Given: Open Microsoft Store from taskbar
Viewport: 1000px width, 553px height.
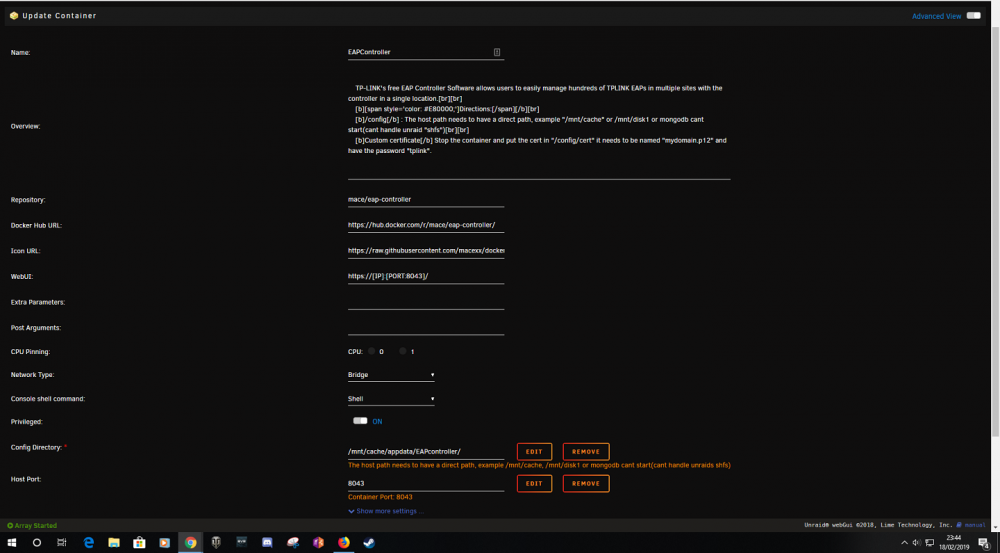Looking at the screenshot, I should click(x=139, y=543).
